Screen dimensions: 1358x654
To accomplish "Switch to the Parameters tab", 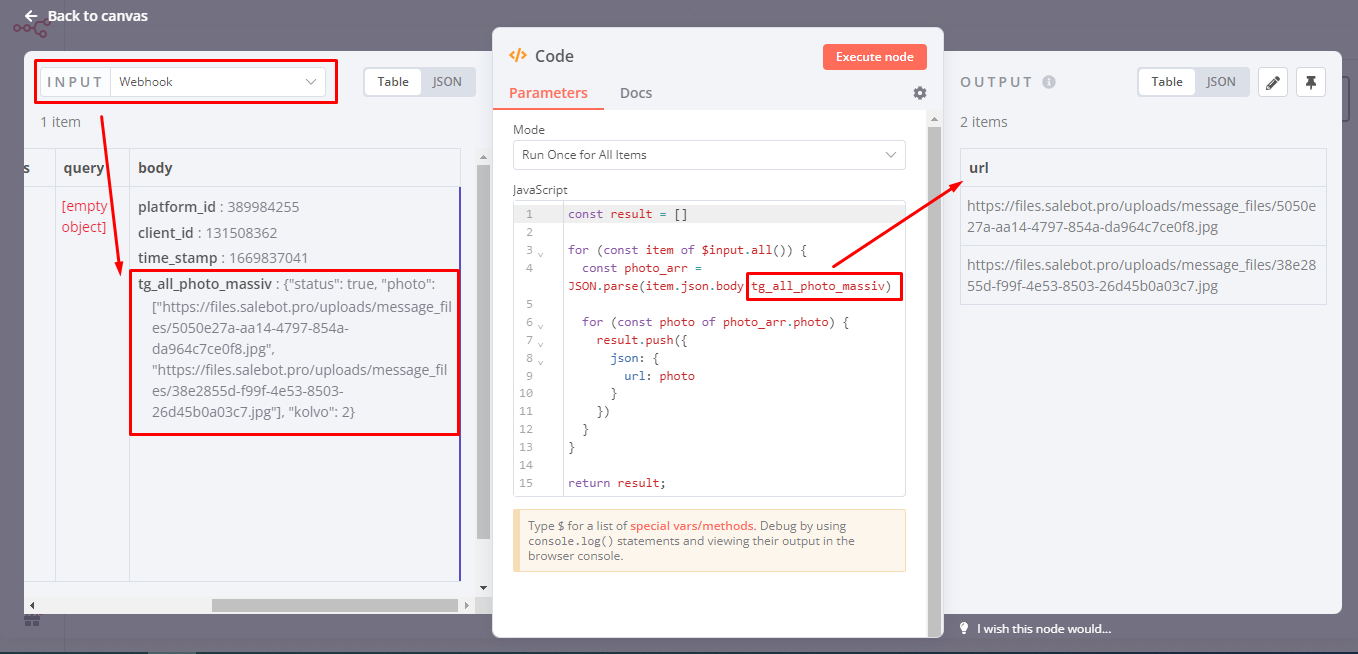I will coord(548,93).
